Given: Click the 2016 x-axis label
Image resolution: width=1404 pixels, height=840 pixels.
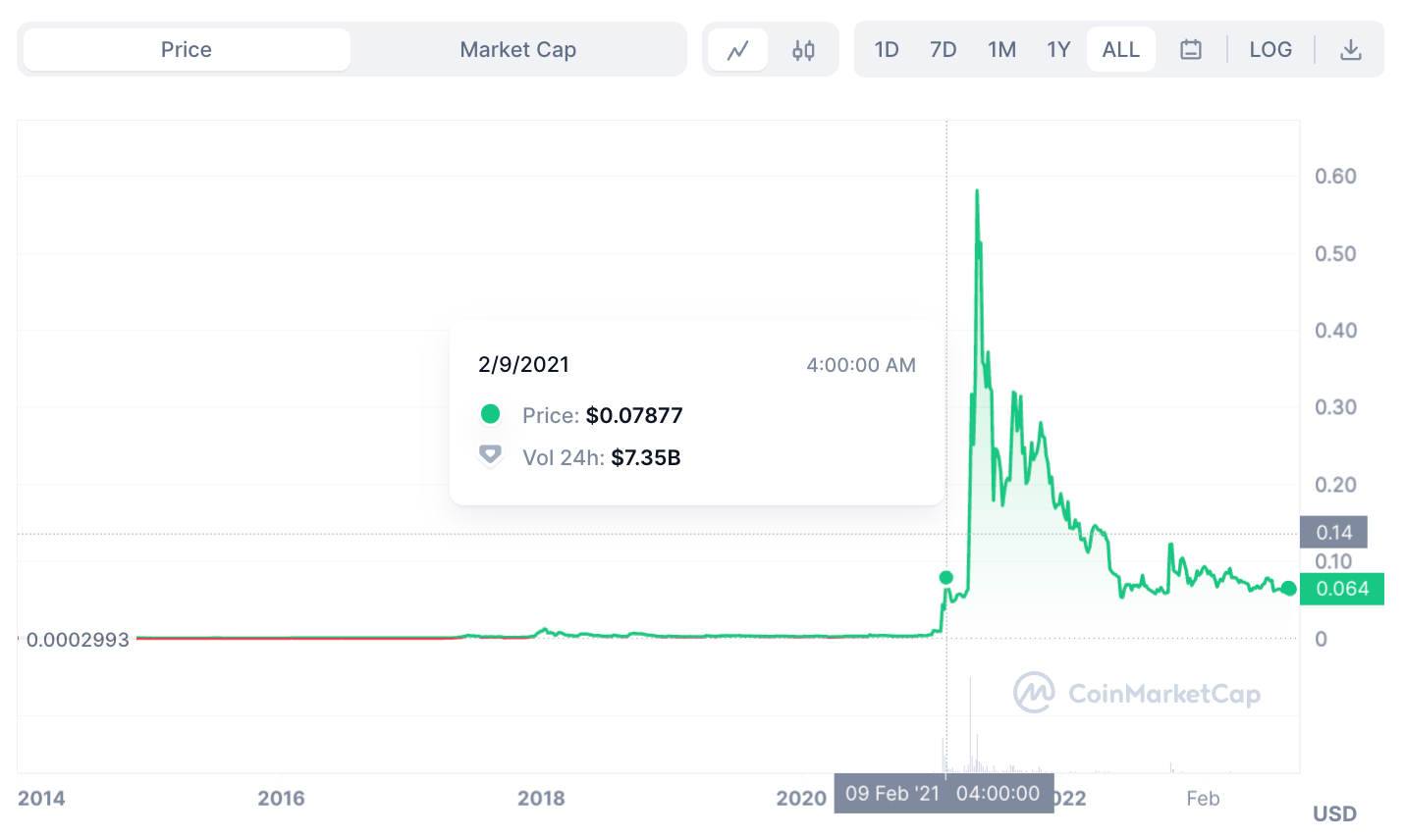Looking at the screenshot, I should pyautogui.click(x=281, y=799).
